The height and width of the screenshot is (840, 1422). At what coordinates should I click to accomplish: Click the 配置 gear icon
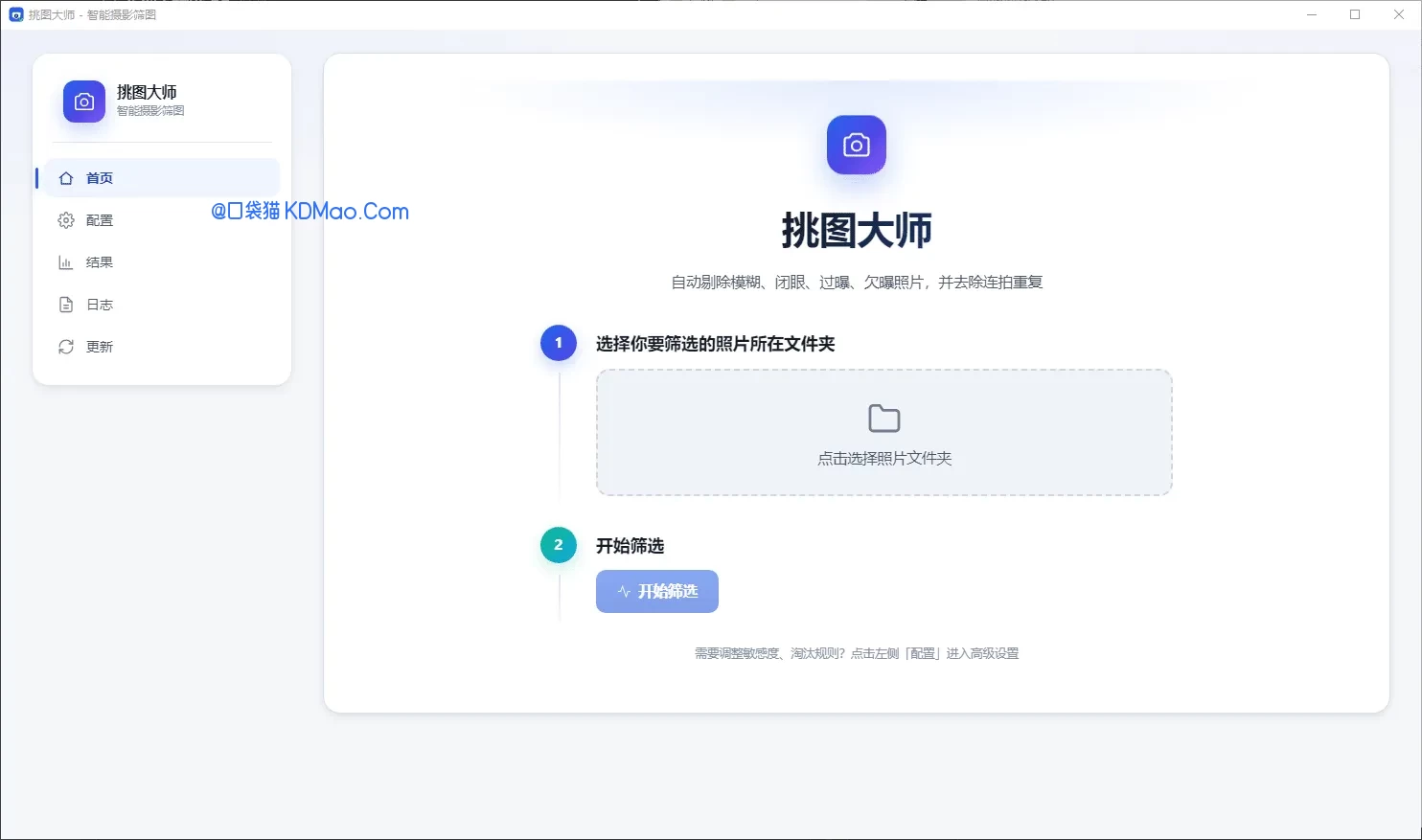click(66, 220)
